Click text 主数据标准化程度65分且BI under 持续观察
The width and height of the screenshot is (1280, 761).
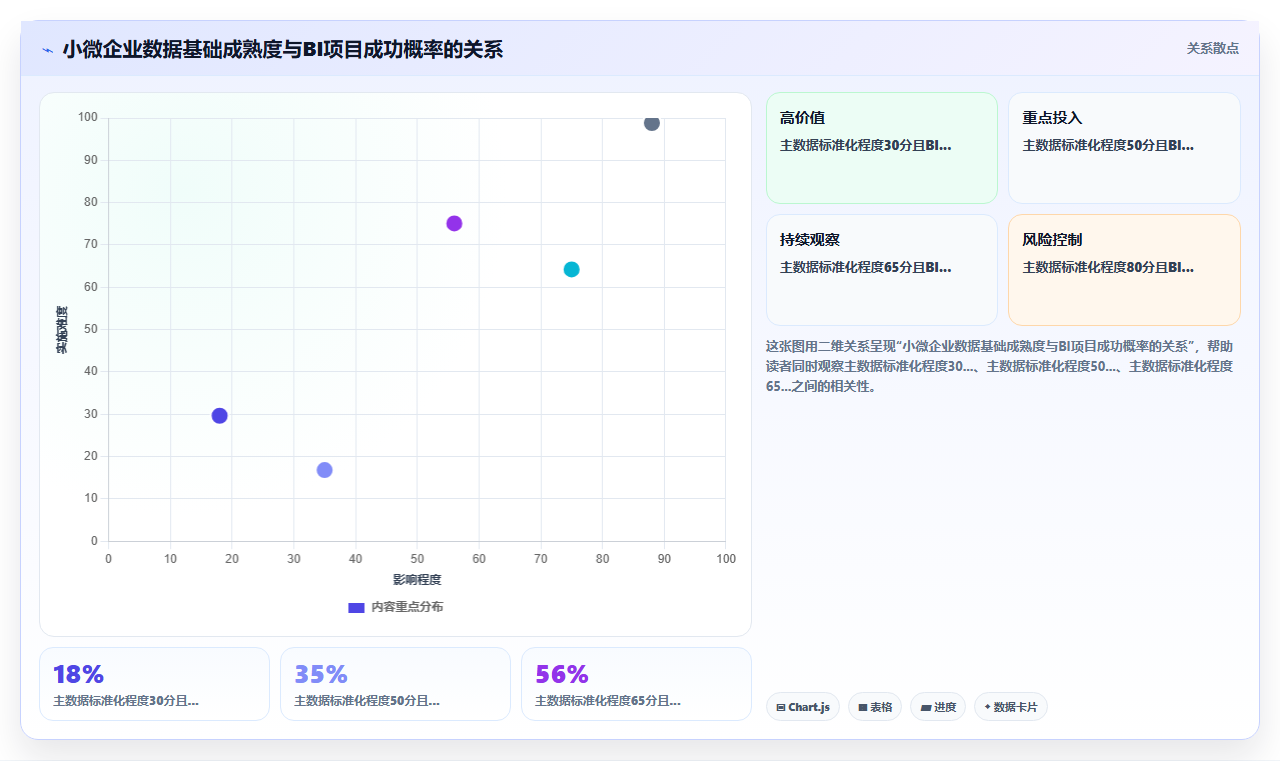(866, 267)
